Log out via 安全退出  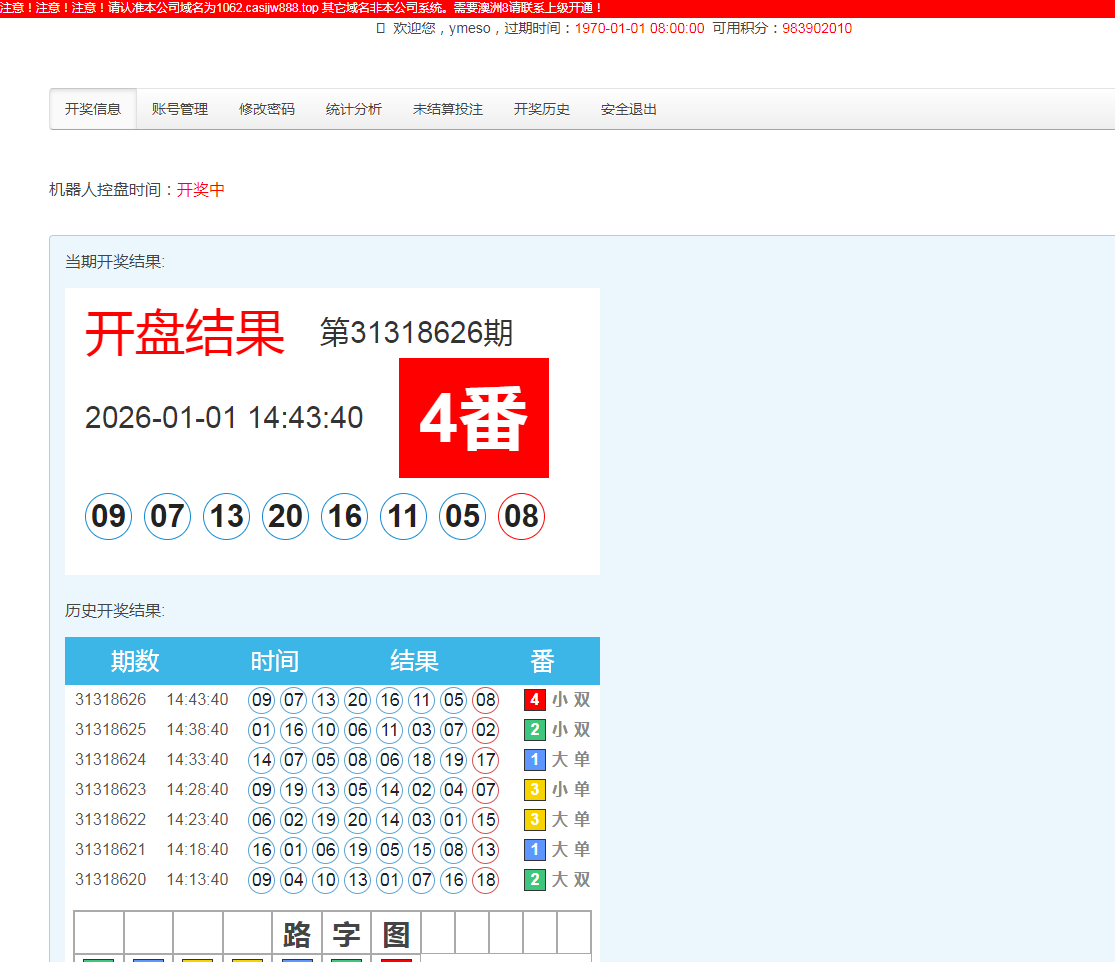click(x=629, y=109)
